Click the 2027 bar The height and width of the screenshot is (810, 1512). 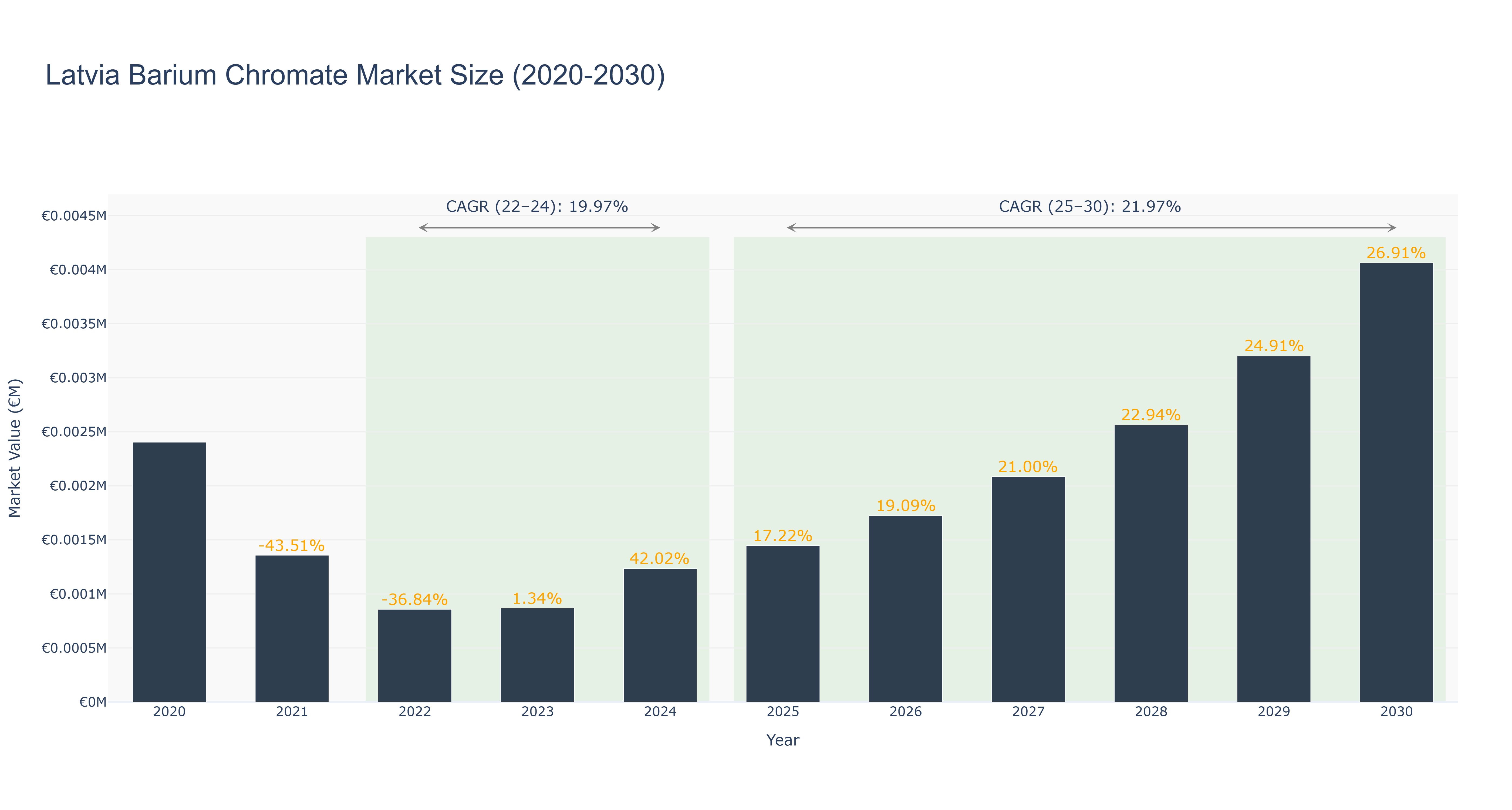tap(1028, 589)
